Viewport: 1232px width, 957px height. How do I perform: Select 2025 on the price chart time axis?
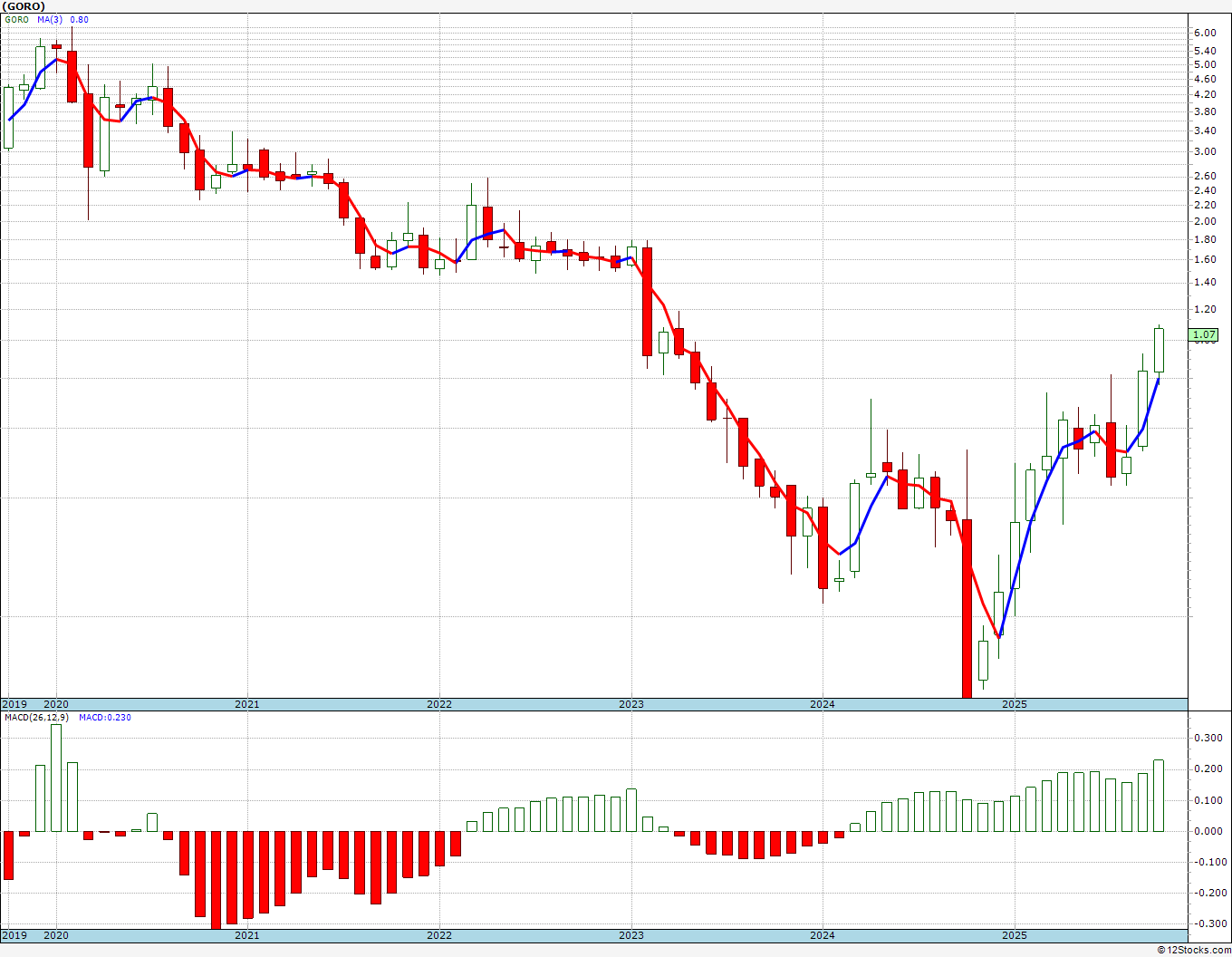coord(1015,704)
